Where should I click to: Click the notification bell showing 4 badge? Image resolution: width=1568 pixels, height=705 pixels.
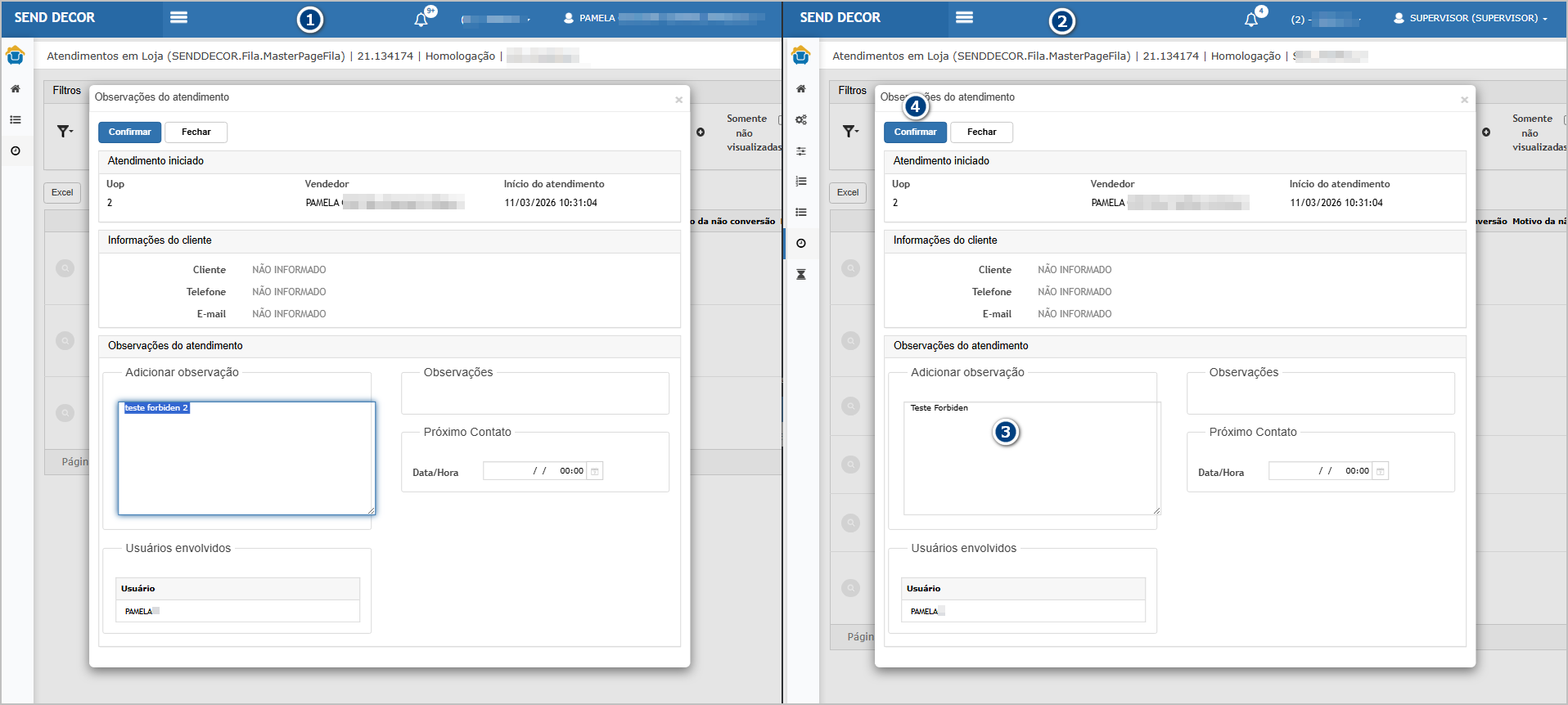[x=1251, y=19]
